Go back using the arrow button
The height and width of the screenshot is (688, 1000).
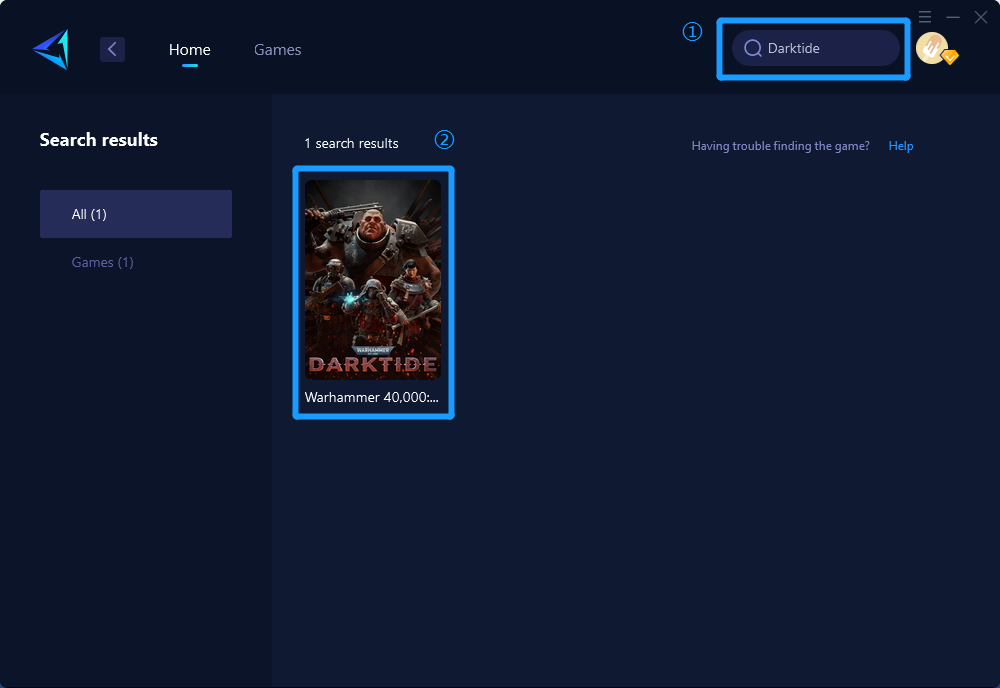[x=112, y=49]
